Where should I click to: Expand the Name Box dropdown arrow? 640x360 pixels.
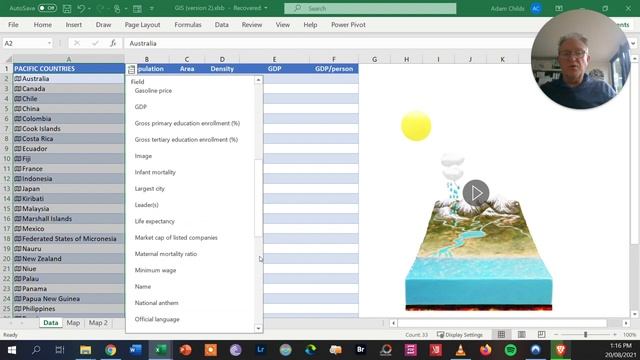point(49,43)
